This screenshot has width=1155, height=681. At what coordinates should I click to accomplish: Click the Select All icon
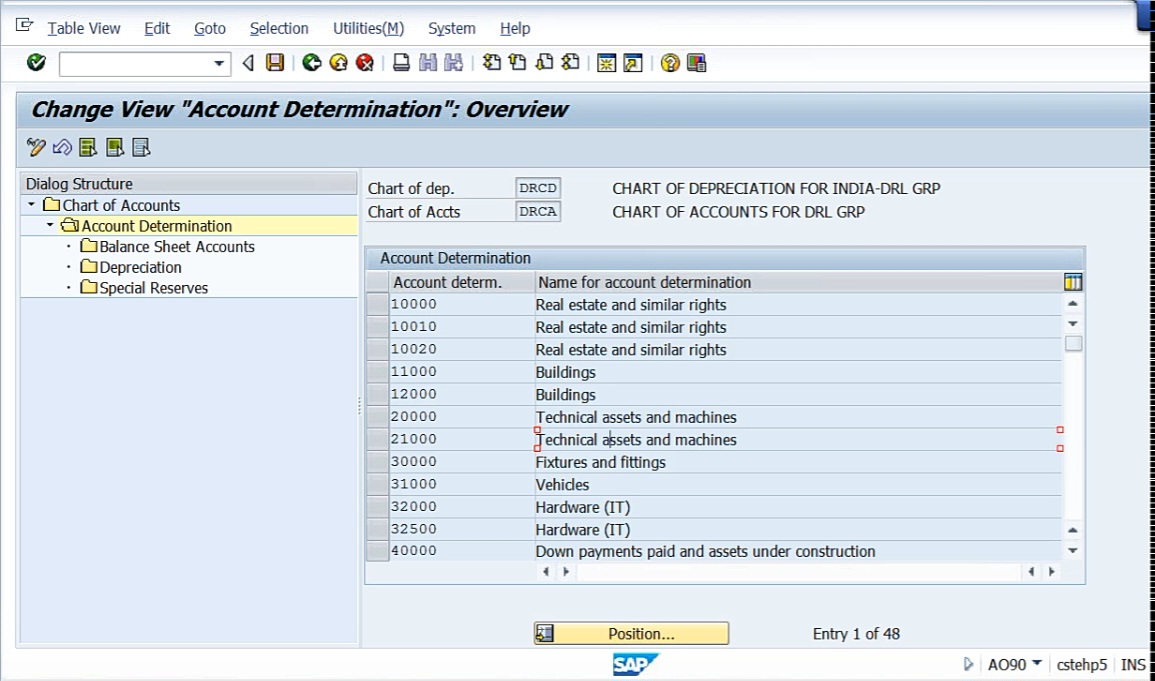pos(88,147)
